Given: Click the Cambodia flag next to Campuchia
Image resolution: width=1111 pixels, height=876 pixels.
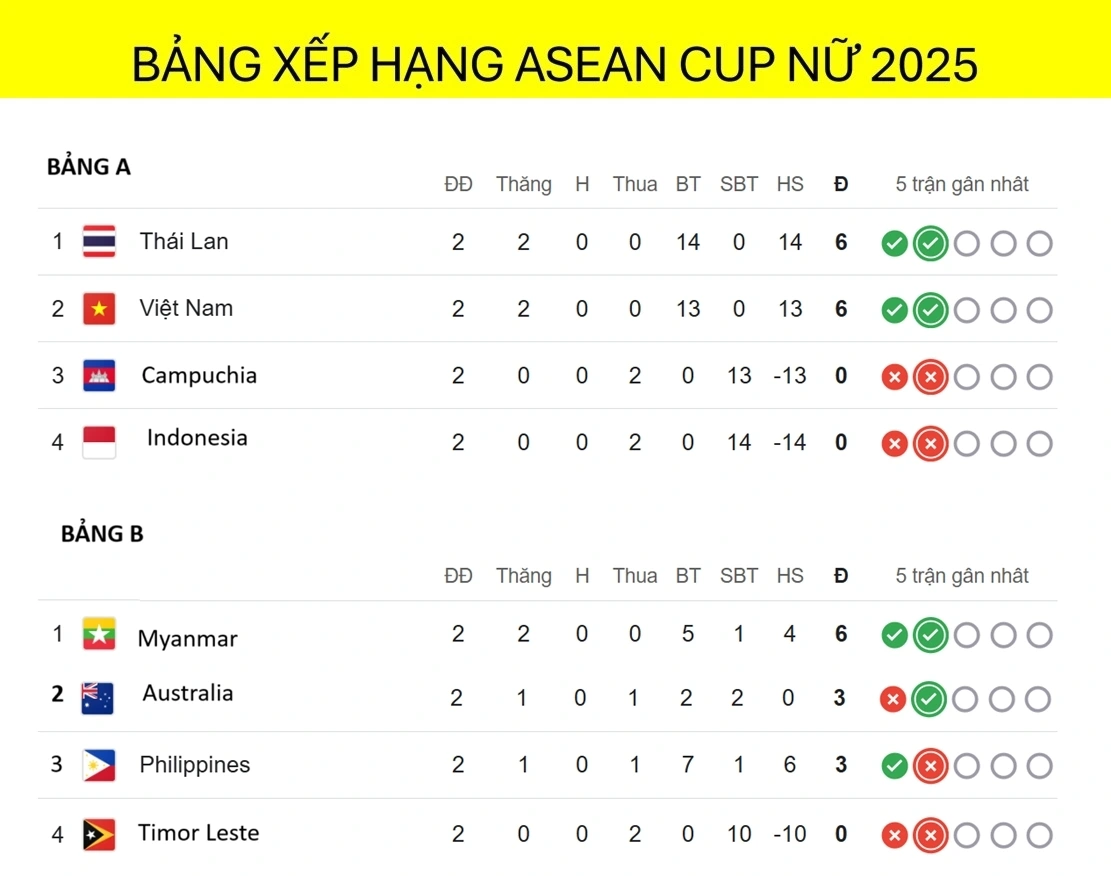Looking at the screenshot, I should coord(99,376).
